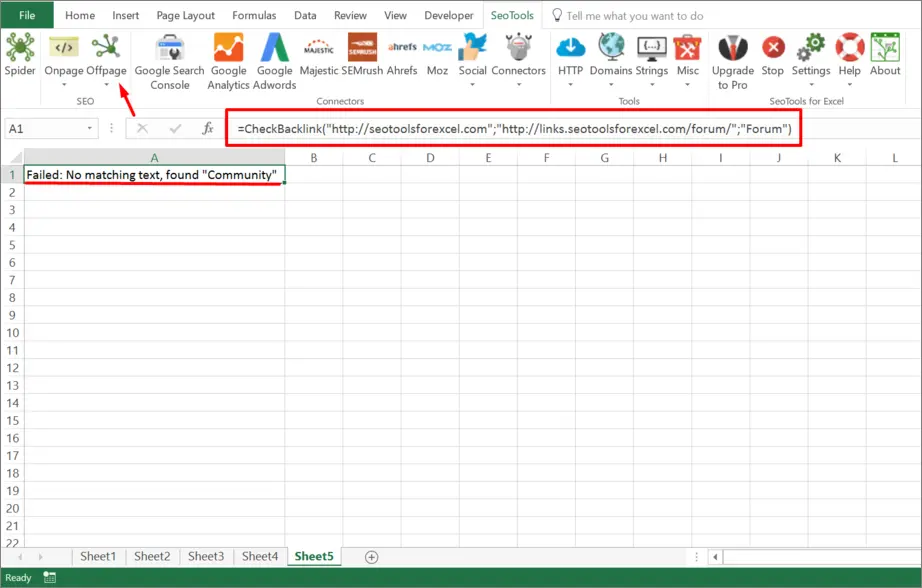Switch to Sheet2 tab

152,556
